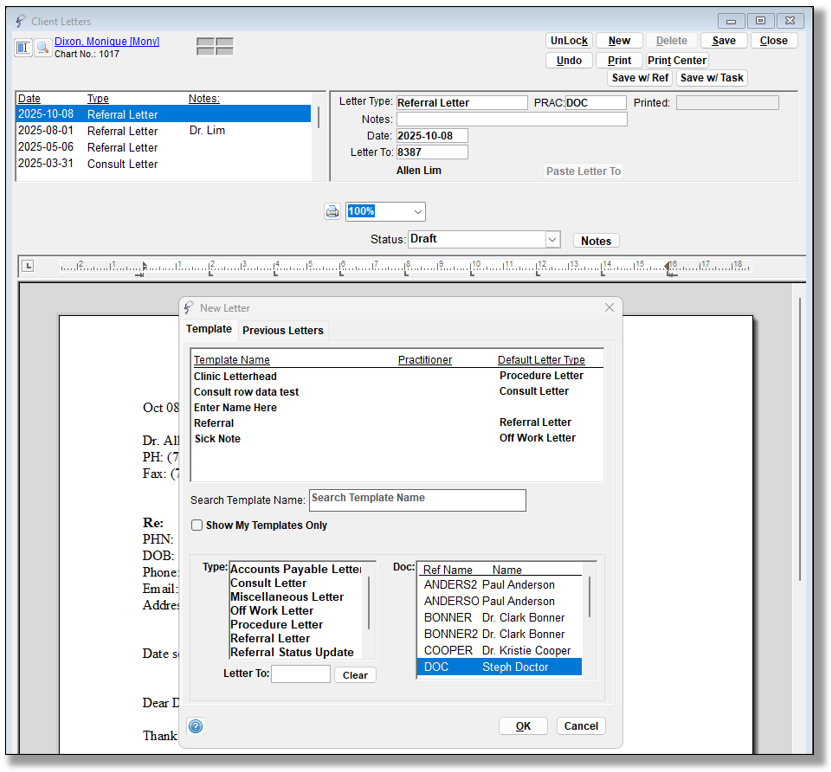Viewport: 831px width, 772px height.
Task: Open the Status Draft dropdown
Action: (552, 240)
